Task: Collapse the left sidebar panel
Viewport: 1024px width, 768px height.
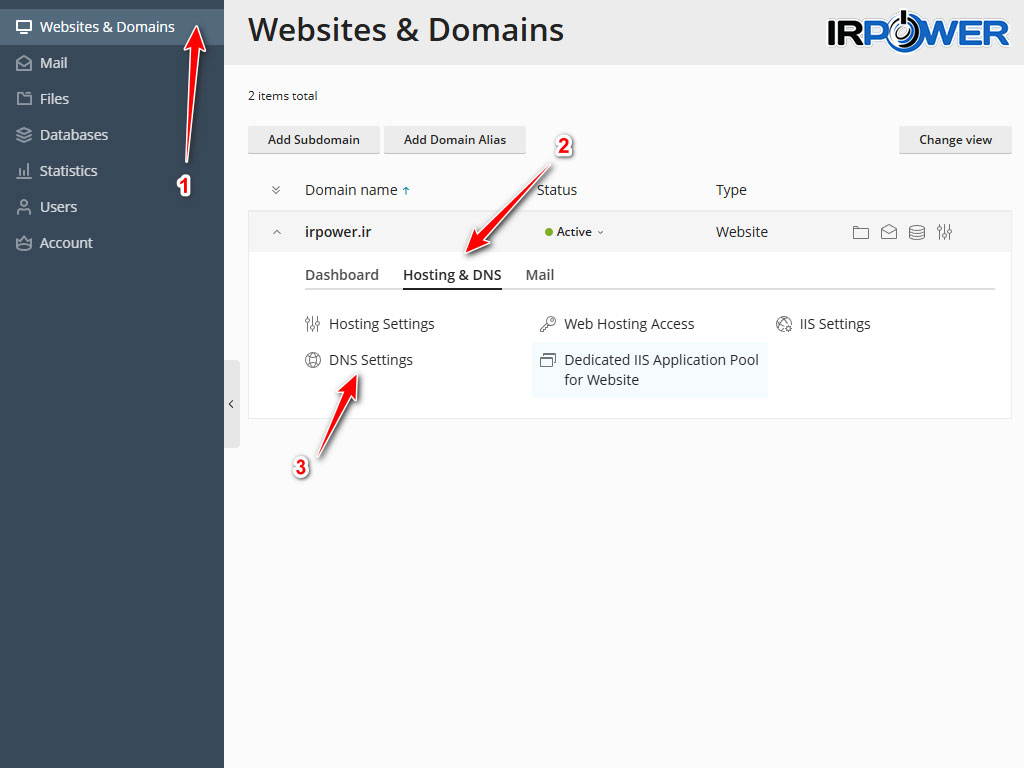Action: tap(231, 404)
